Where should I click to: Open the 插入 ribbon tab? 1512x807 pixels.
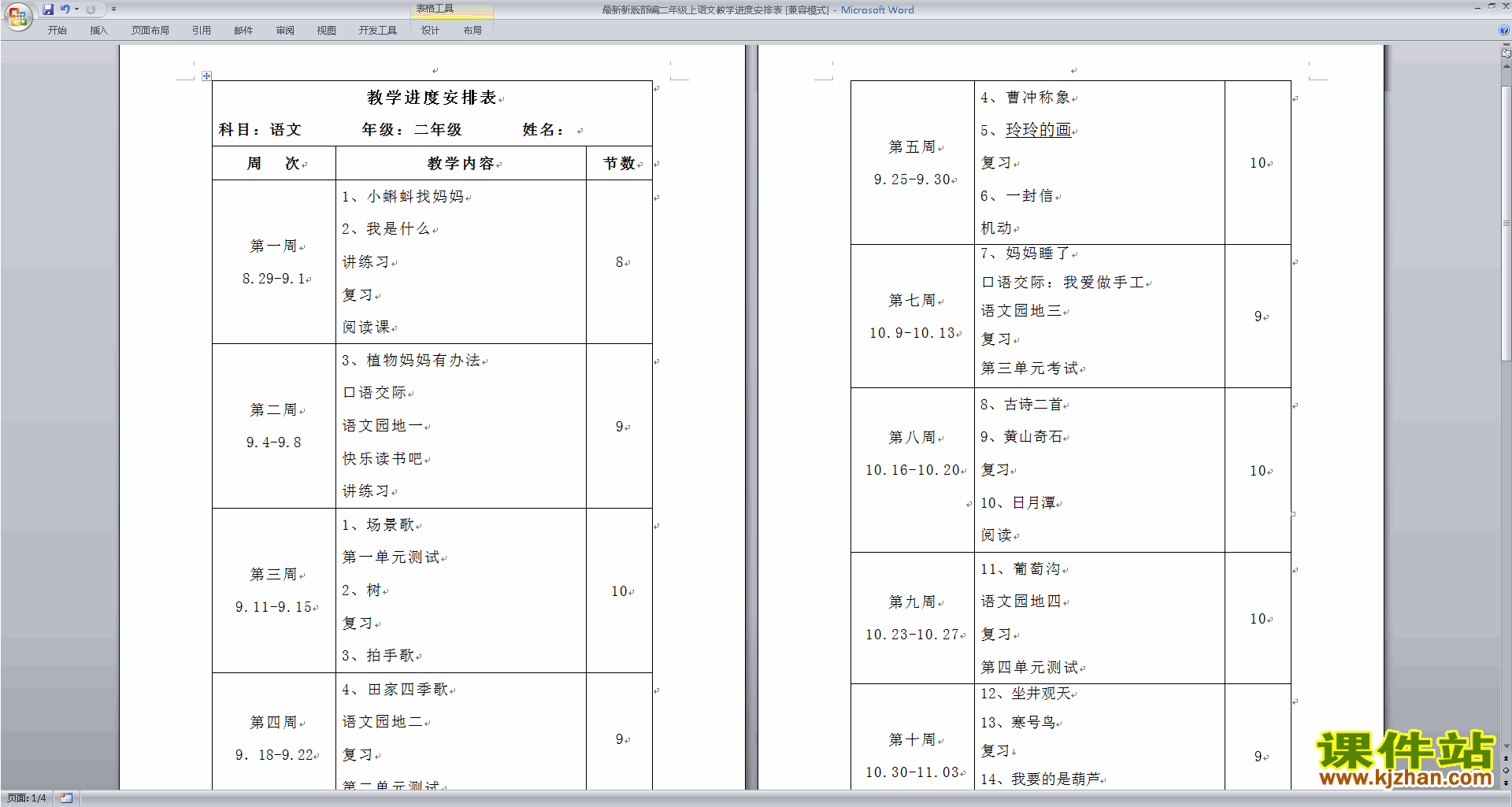coord(98,31)
